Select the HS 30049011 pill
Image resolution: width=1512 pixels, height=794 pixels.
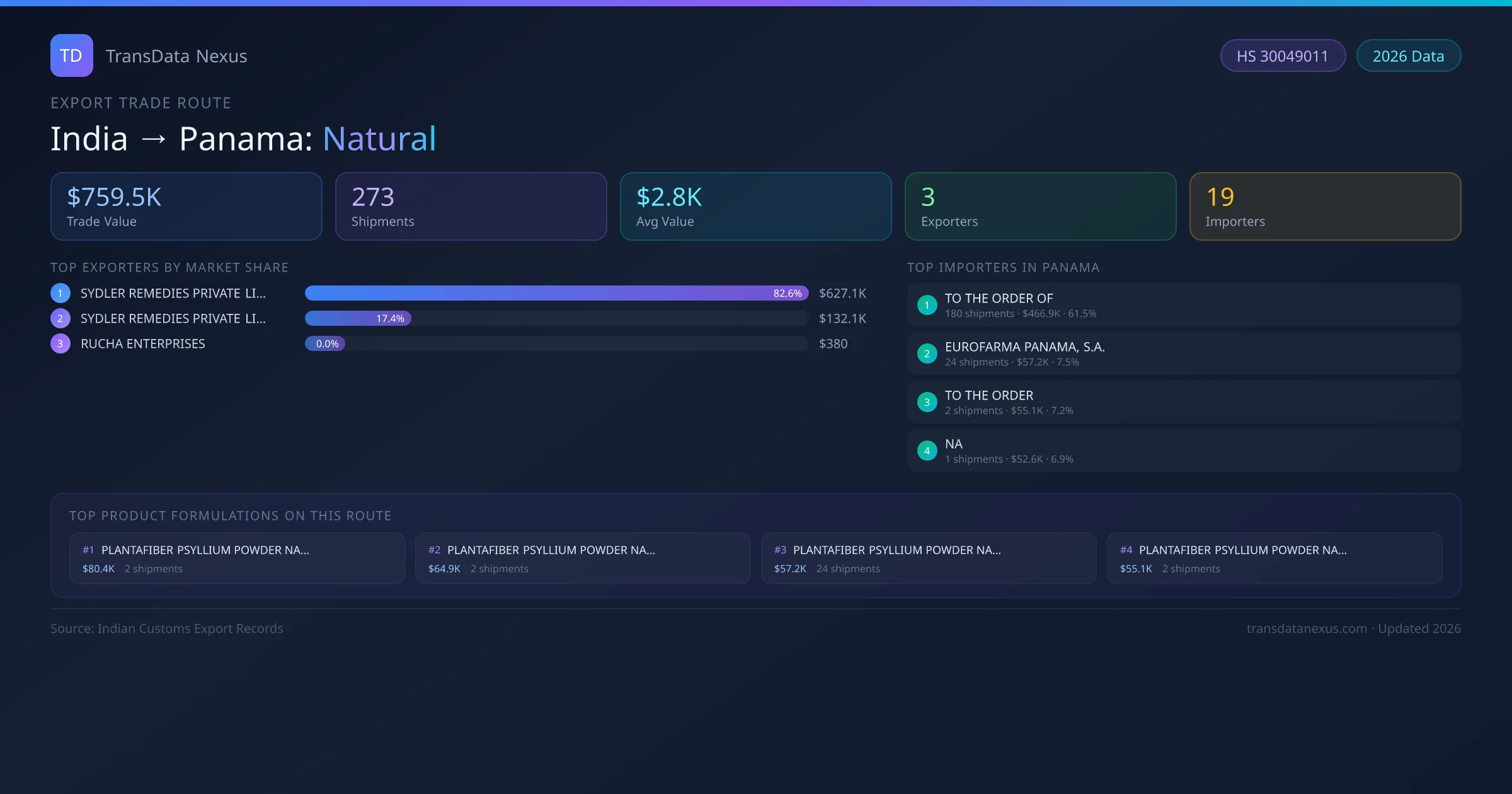(x=1282, y=56)
